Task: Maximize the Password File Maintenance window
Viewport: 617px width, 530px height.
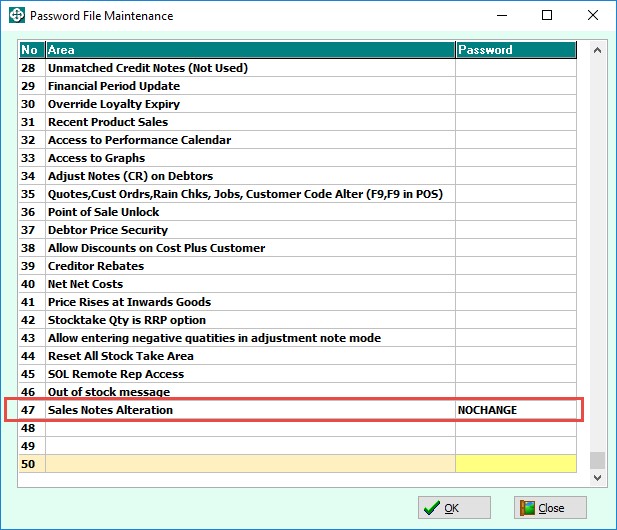Action: tap(547, 15)
